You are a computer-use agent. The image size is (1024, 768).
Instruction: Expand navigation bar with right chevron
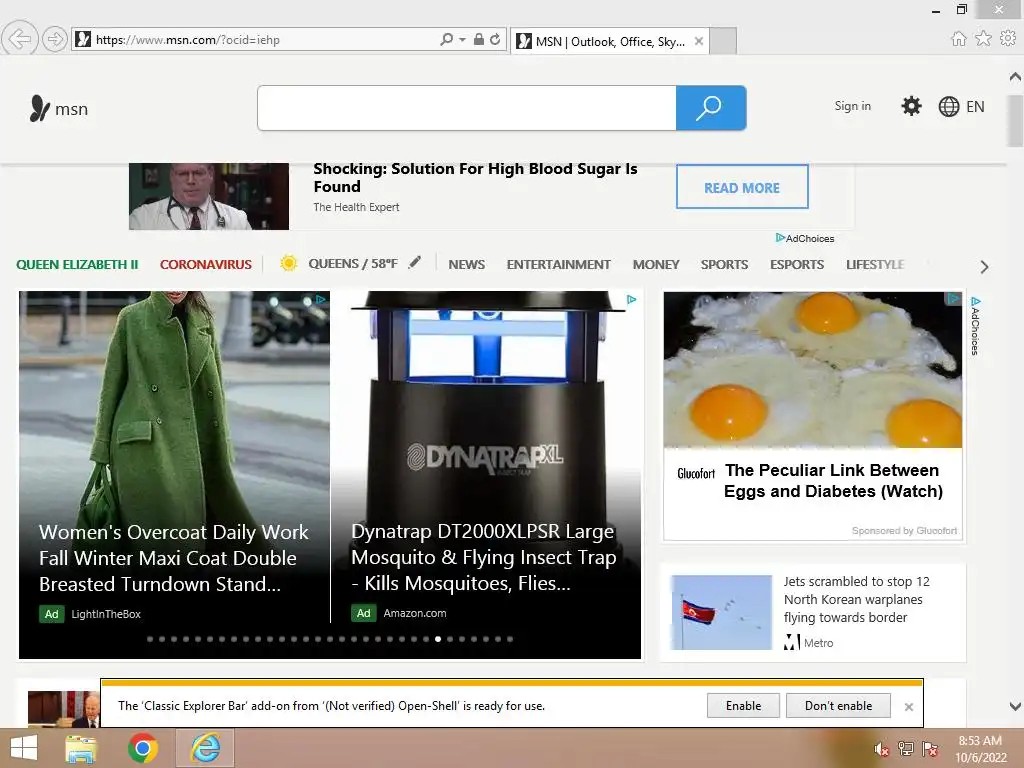[x=984, y=266]
